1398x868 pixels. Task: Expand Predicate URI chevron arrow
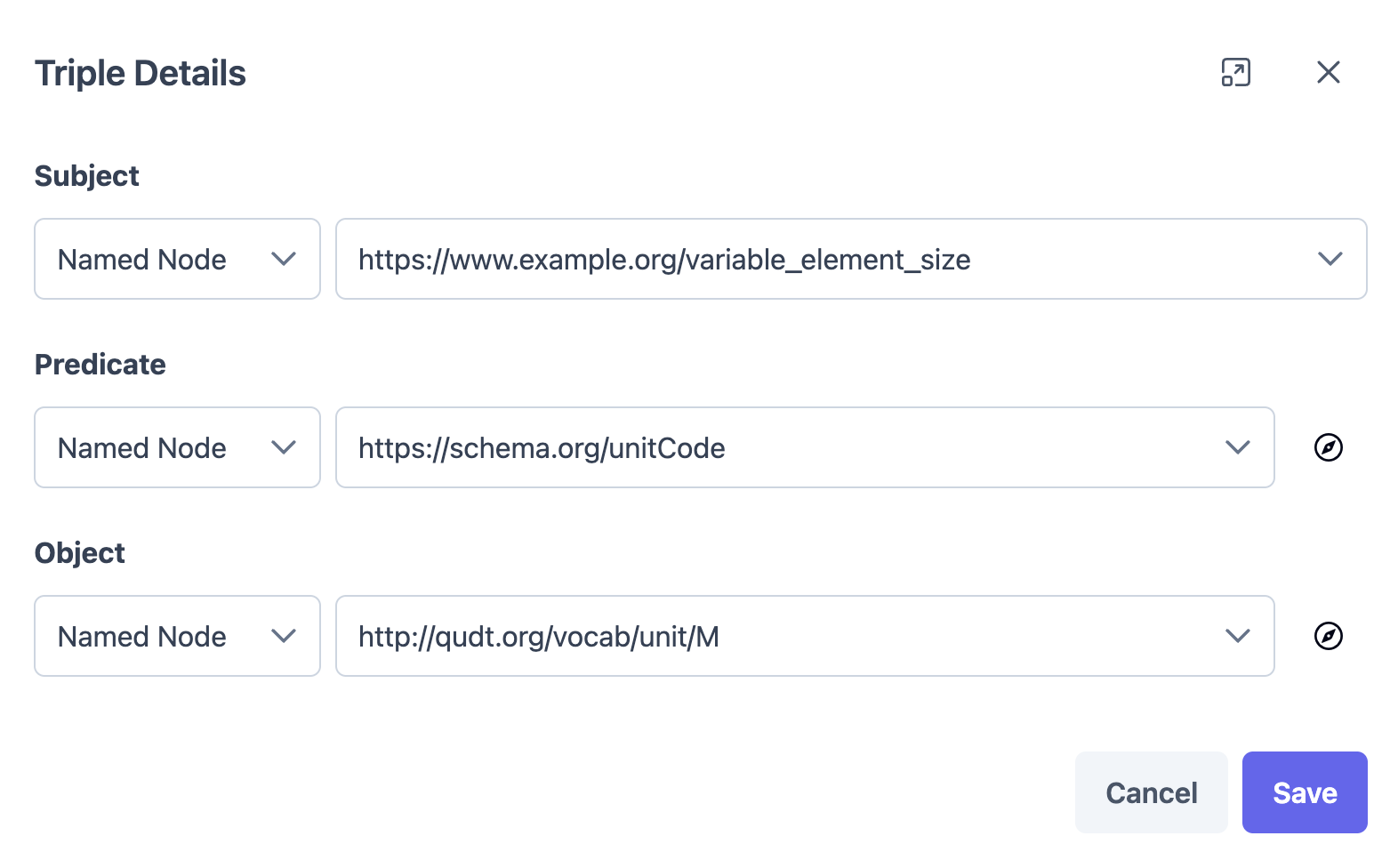click(x=1237, y=447)
